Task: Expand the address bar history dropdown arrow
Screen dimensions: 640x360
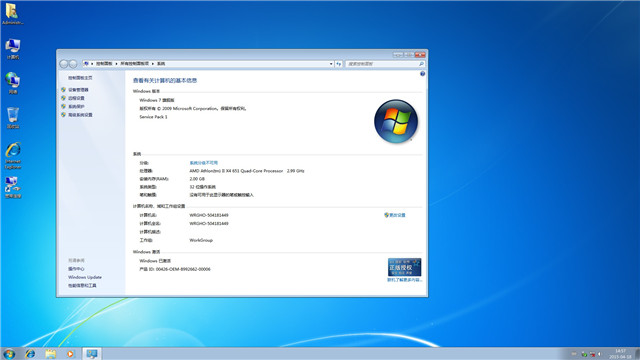Action: tap(331, 64)
